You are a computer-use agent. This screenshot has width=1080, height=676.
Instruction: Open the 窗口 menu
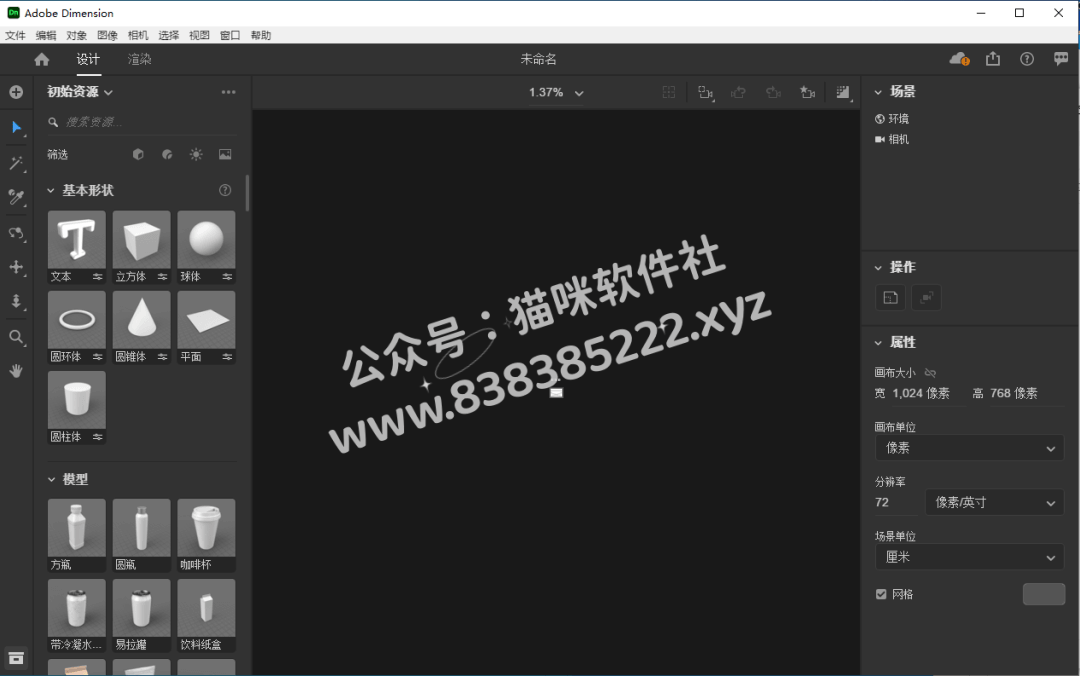230,35
